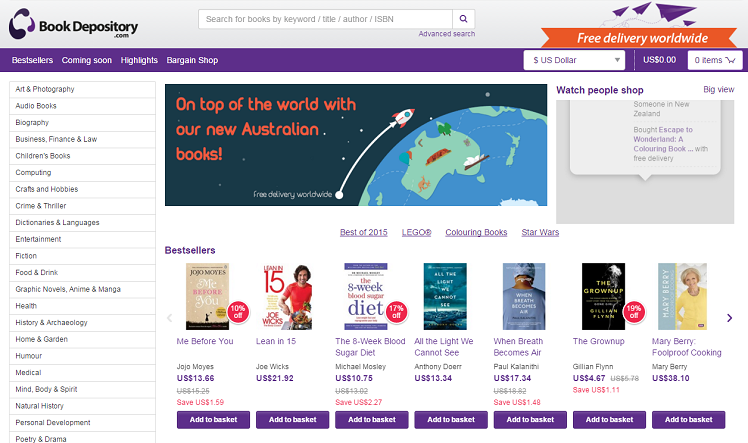Screen dimensions: 748x443
Task: Select Food & Drink category
Action: [83, 273]
